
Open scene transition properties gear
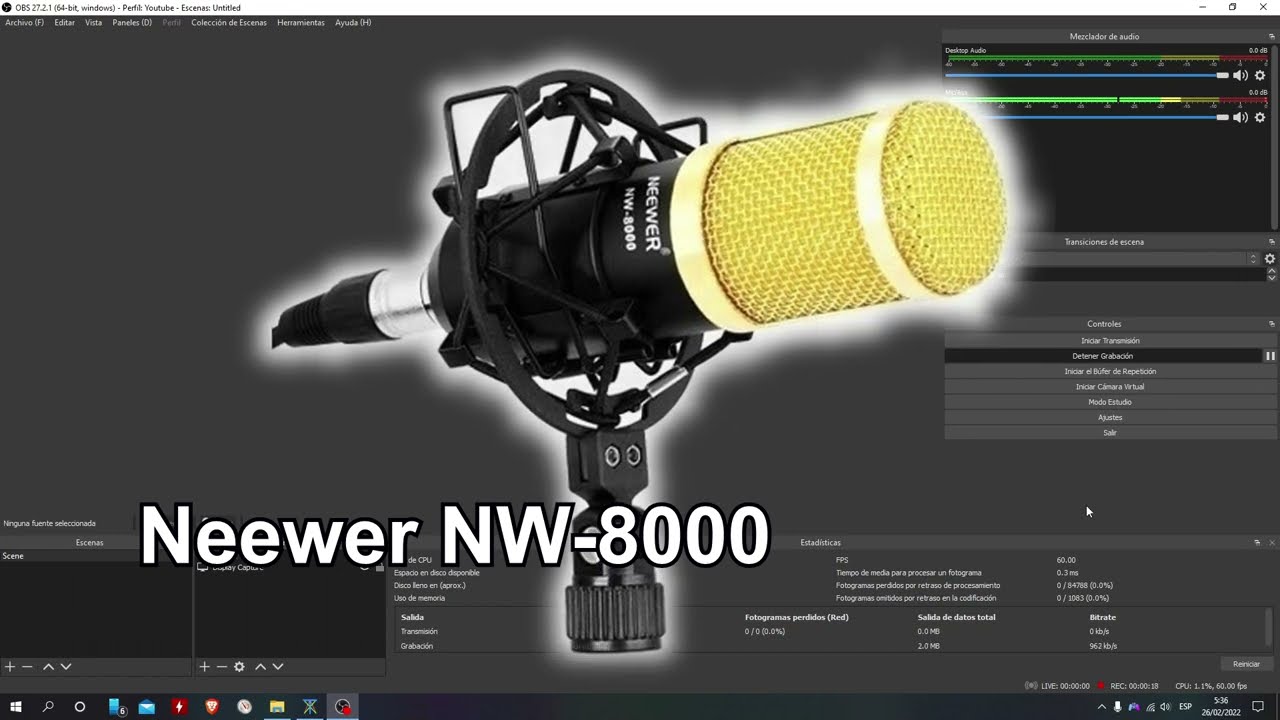pyautogui.click(x=1270, y=258)
